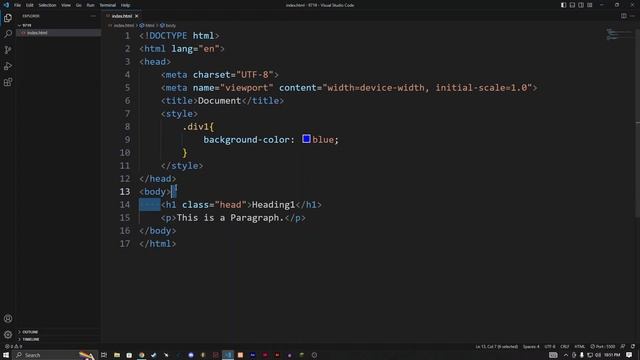Toggle the secondary side bar layout icon

(x=581, y=5)
